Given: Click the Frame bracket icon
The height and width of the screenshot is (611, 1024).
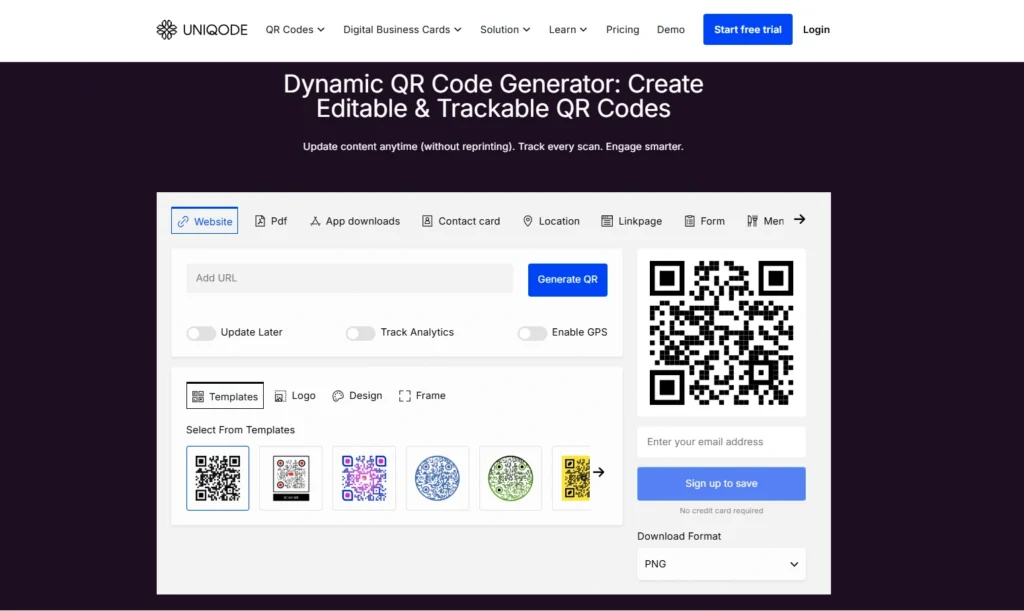Looking at the screenshot, I should click(405, 396).
